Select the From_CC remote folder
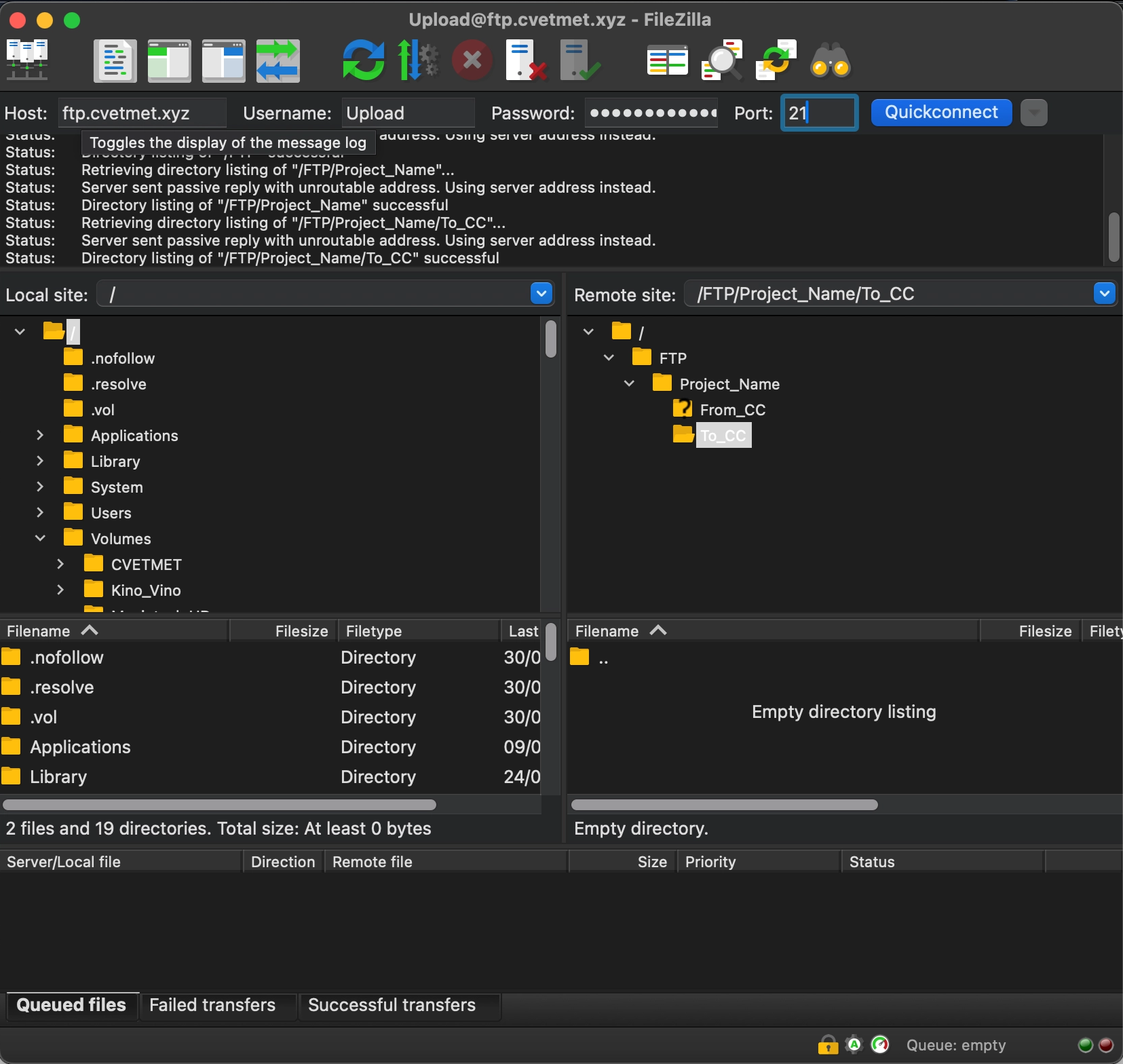Image resolution: width=1123 pixels, height=1064 pixels. click(732, 409)
